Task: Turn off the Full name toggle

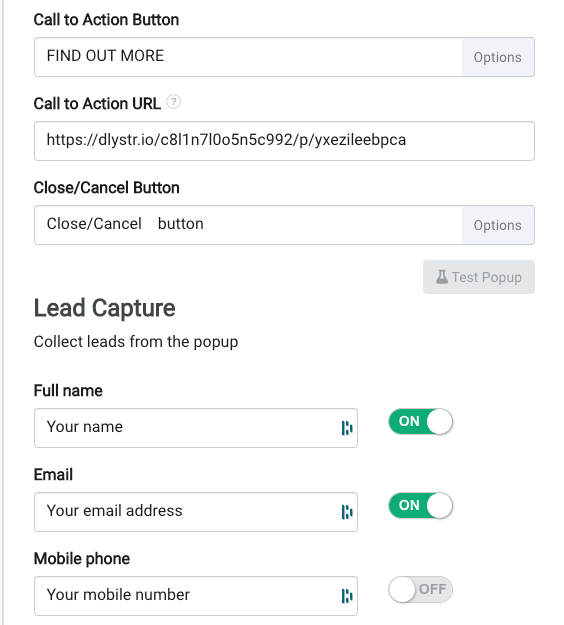Action: pyautogui.click(x=421, y=422)
